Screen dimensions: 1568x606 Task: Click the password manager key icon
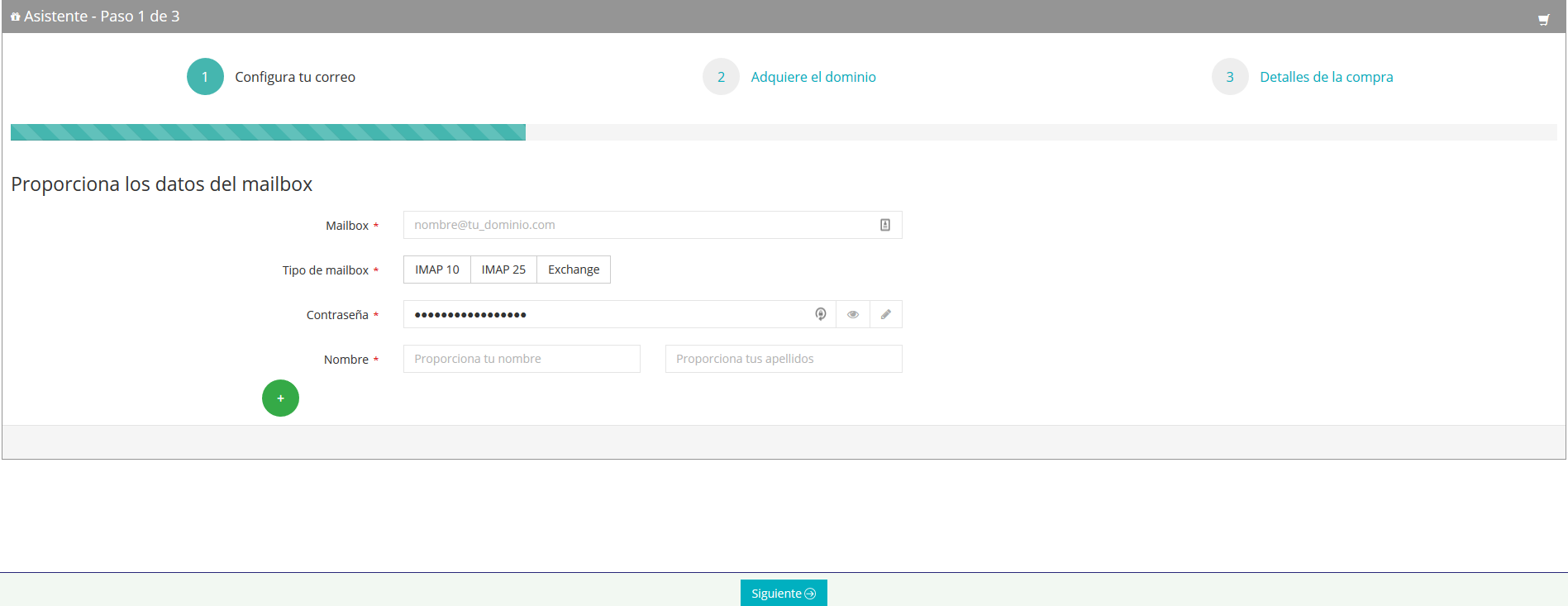pos(821,314)
